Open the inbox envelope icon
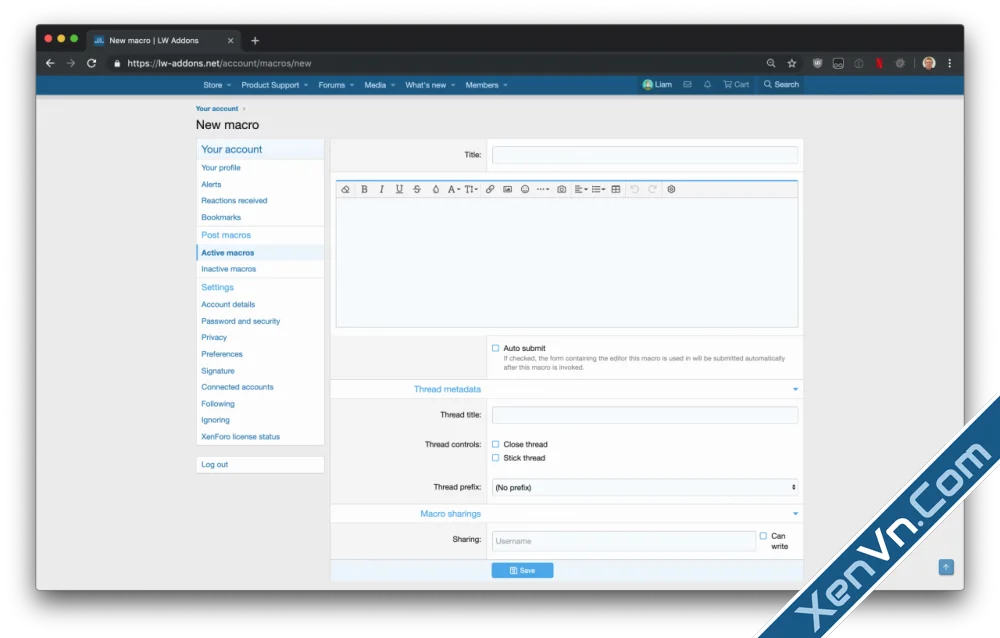1000x638 pixels. (687, 85)
